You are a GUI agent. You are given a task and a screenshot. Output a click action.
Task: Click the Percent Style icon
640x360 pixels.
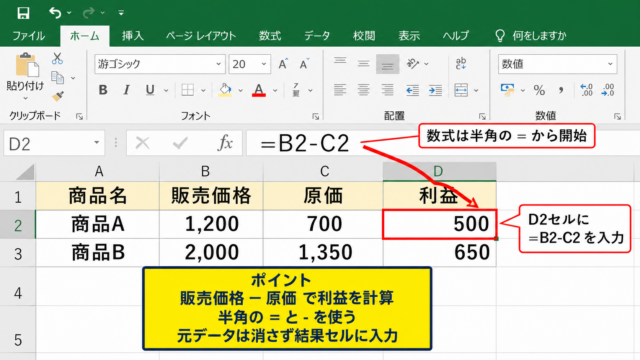[539, 90]
